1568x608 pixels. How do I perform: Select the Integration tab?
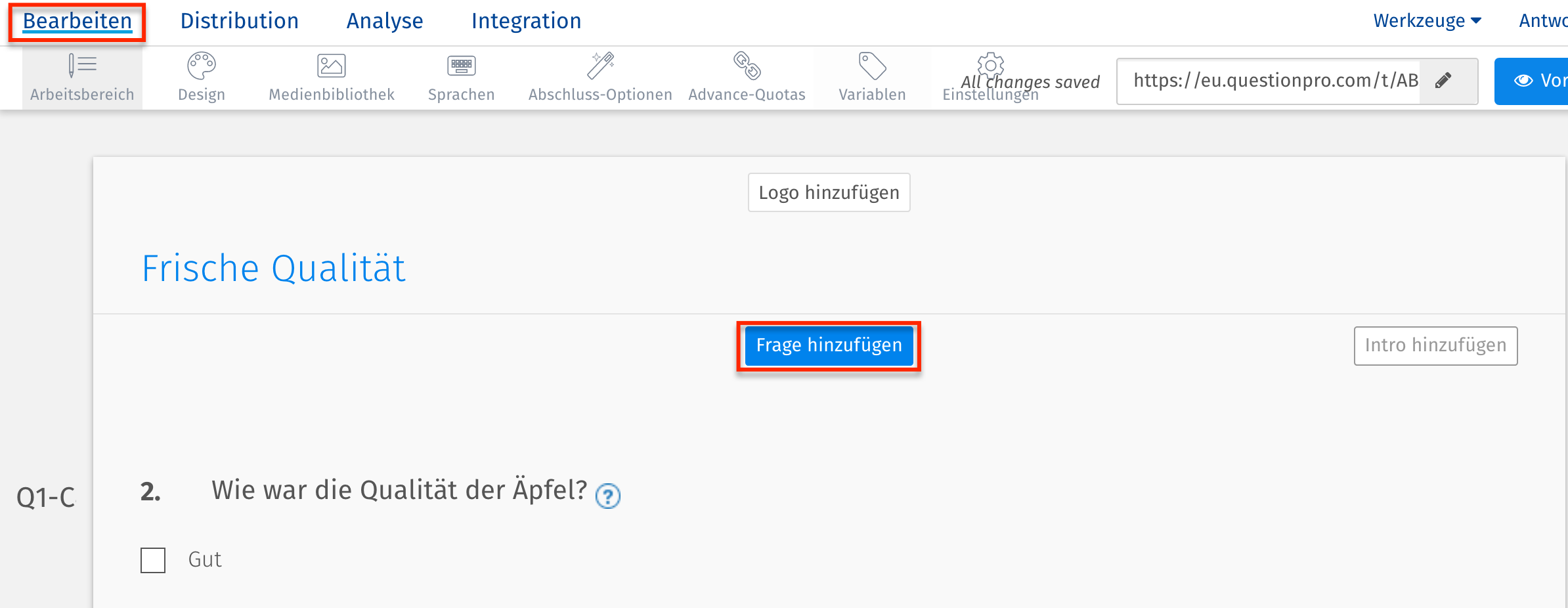click(526, 20)
